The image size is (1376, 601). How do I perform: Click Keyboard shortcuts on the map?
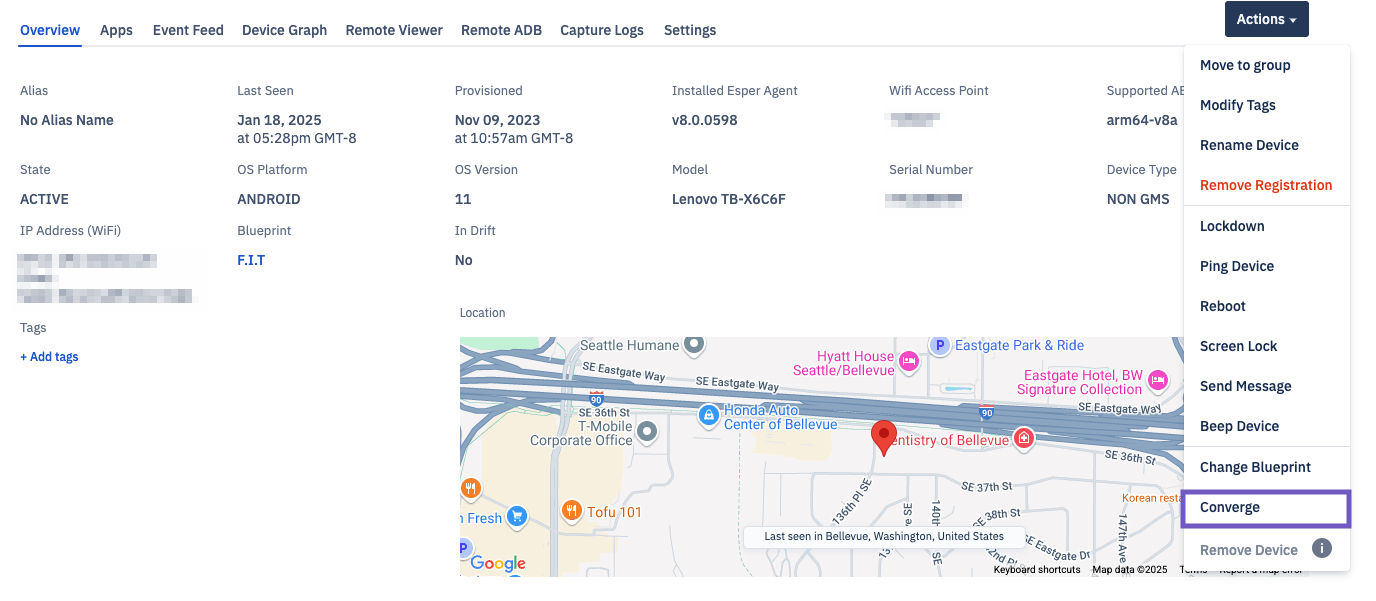click(x=1037, y=570)
